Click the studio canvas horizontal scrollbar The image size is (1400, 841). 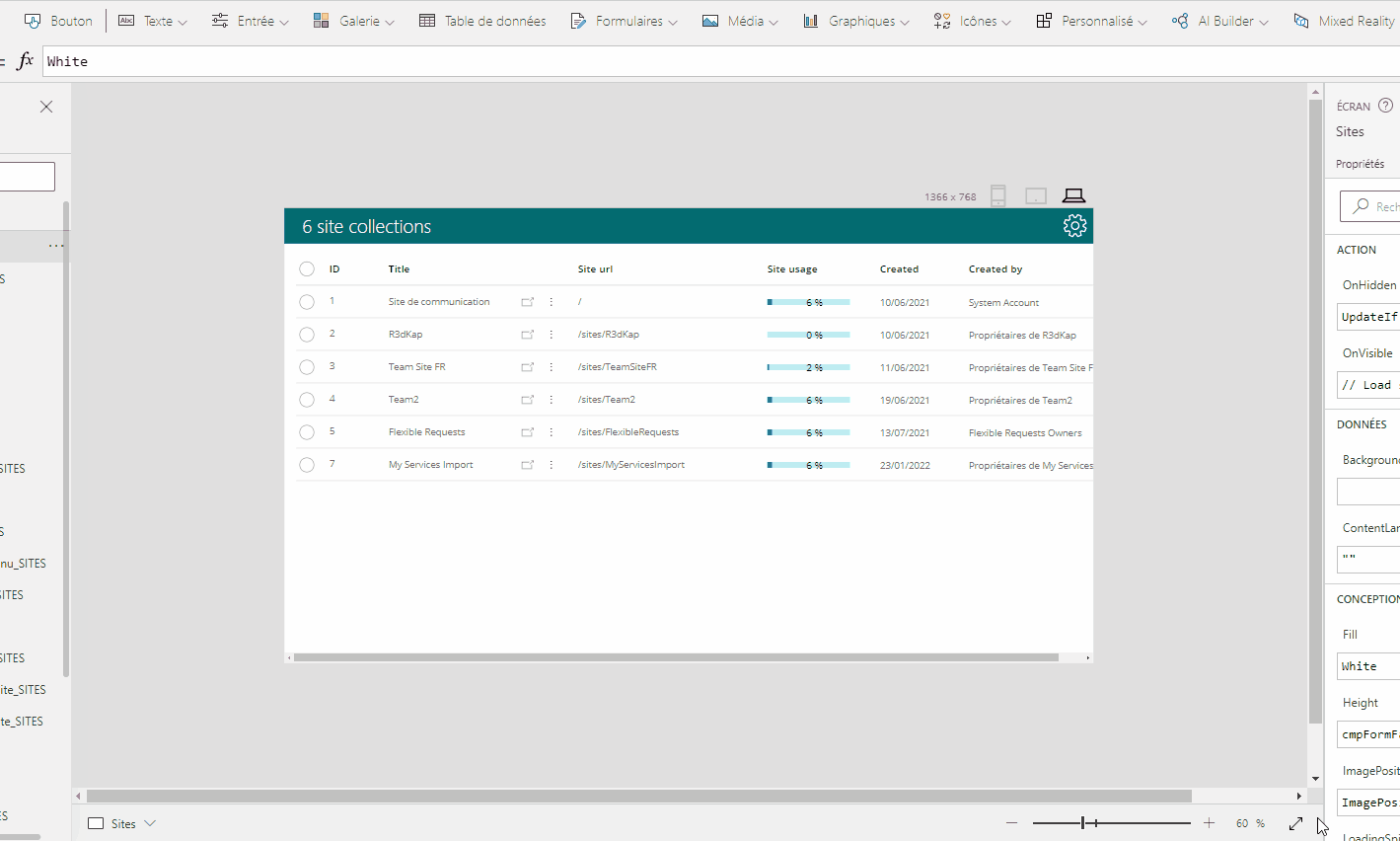(x=639, y=796)
